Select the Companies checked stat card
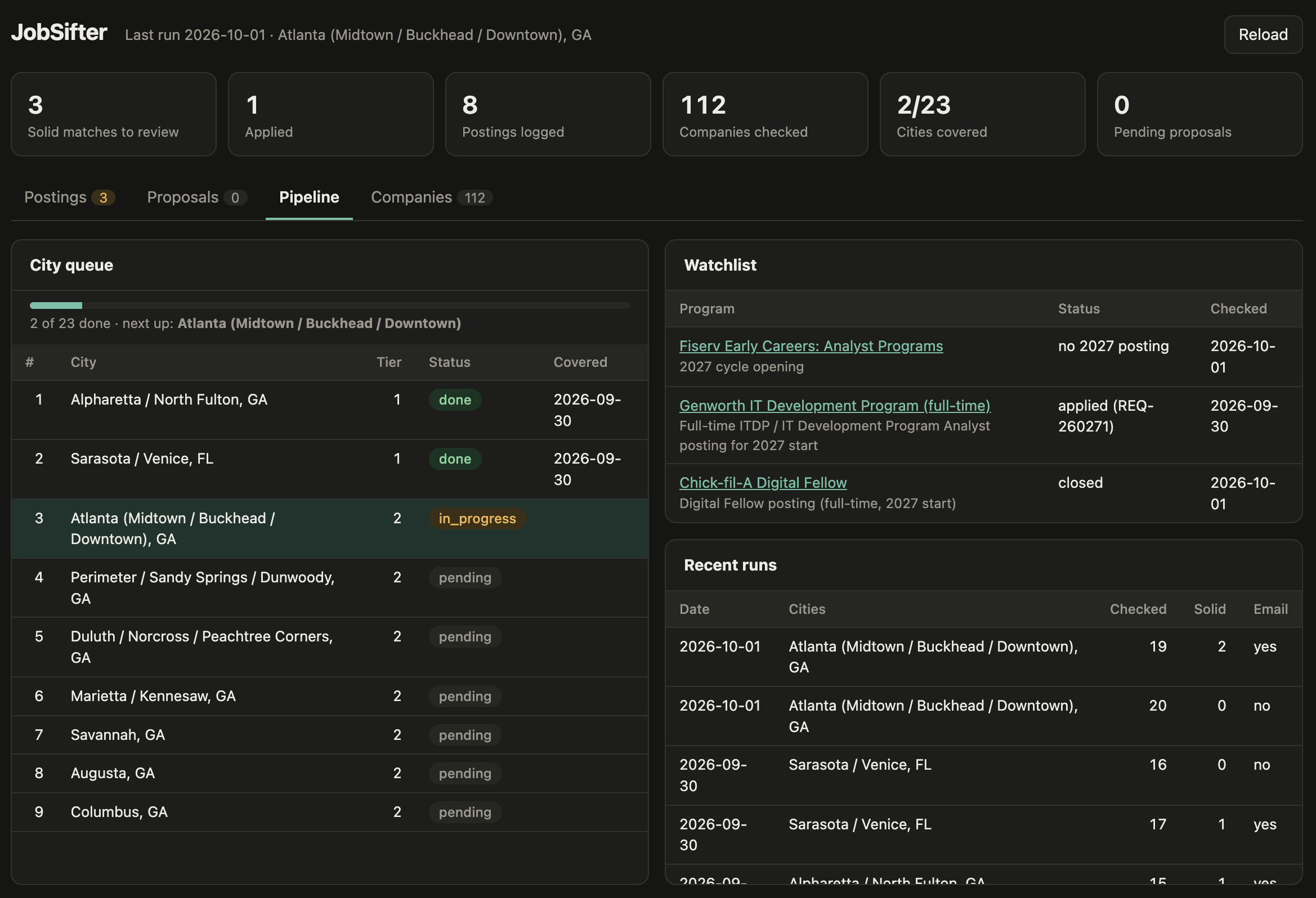 tap(765, 114)
